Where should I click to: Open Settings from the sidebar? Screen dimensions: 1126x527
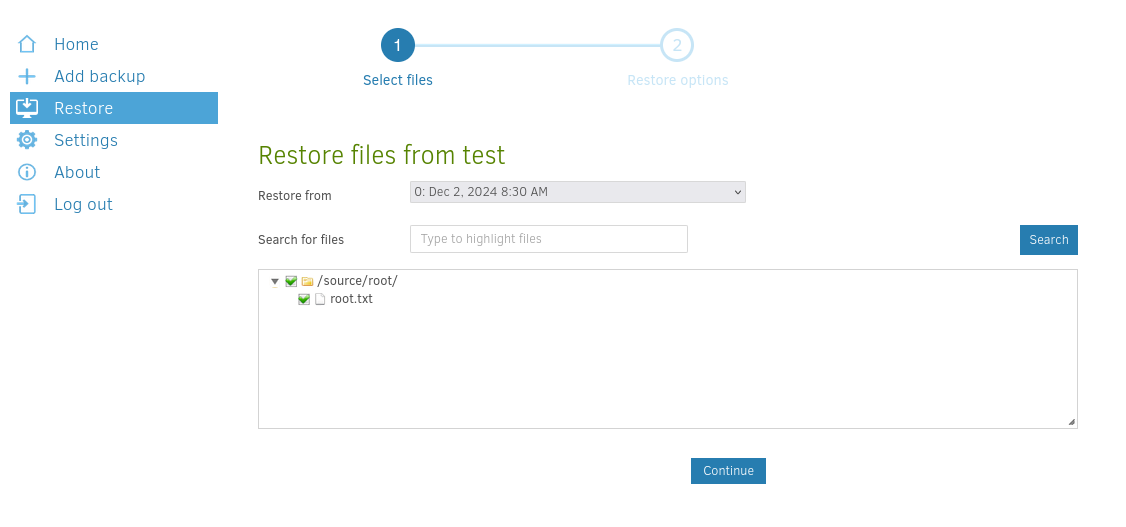113,140
